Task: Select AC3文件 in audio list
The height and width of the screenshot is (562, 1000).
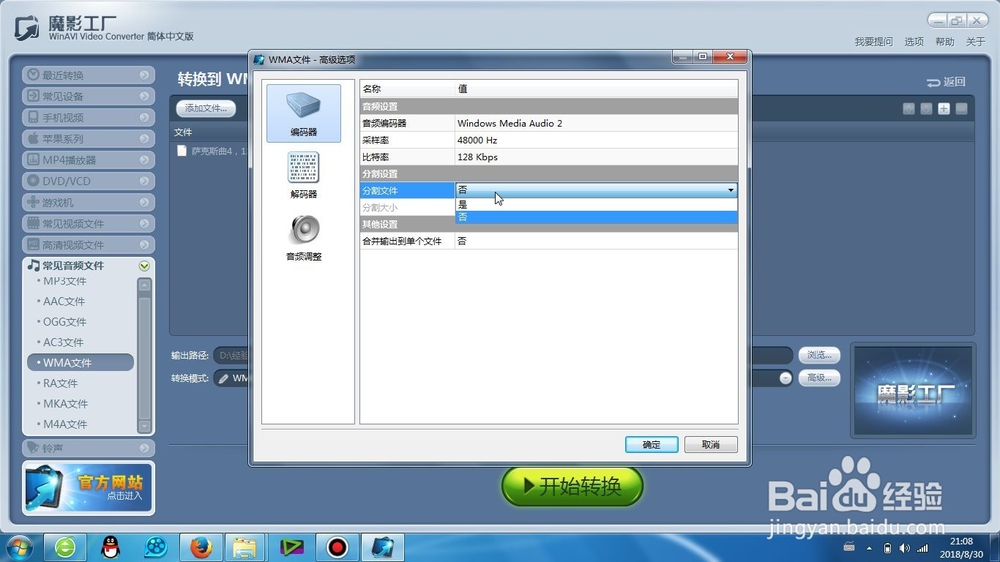Action: click(63, 342)
